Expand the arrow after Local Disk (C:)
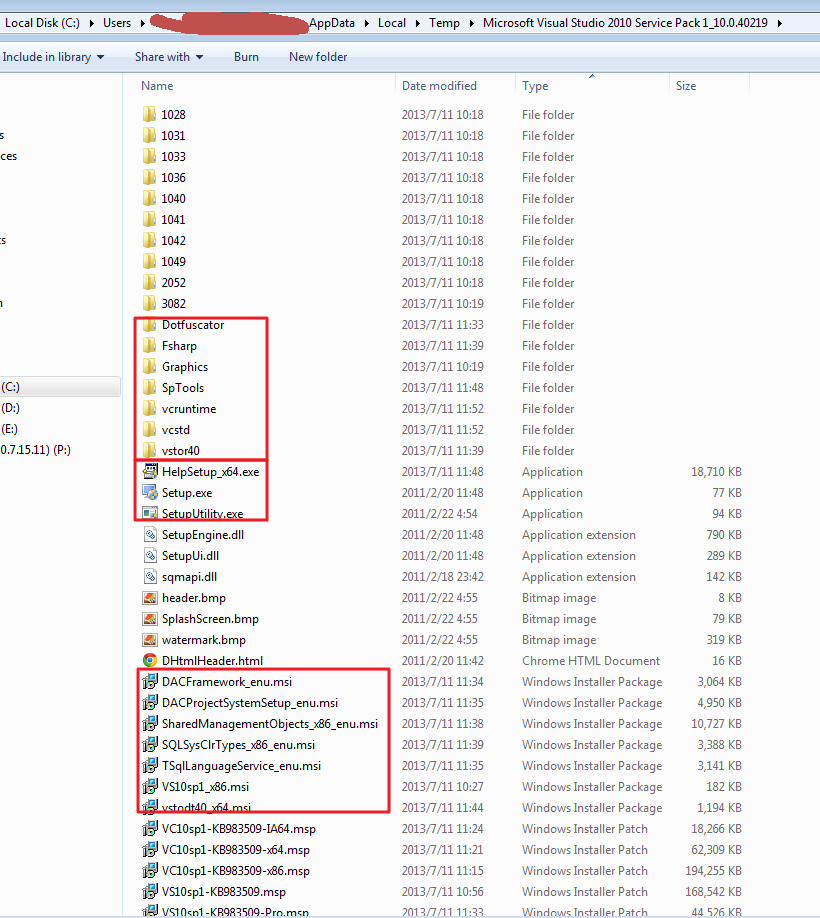The image size is (820, 918). pos(92,23)
